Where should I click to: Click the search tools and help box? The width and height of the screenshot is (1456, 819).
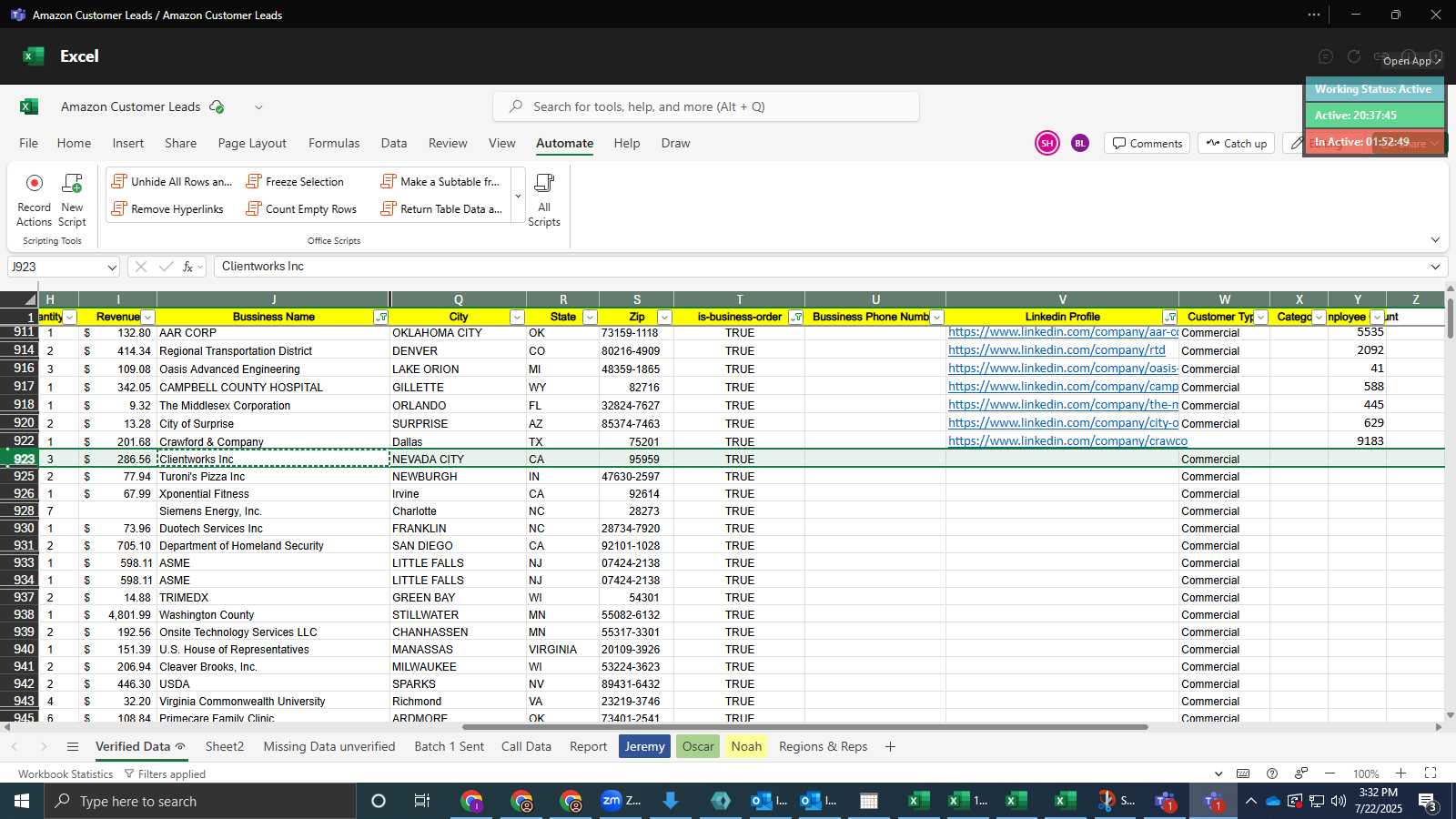[x=706, y=106]
